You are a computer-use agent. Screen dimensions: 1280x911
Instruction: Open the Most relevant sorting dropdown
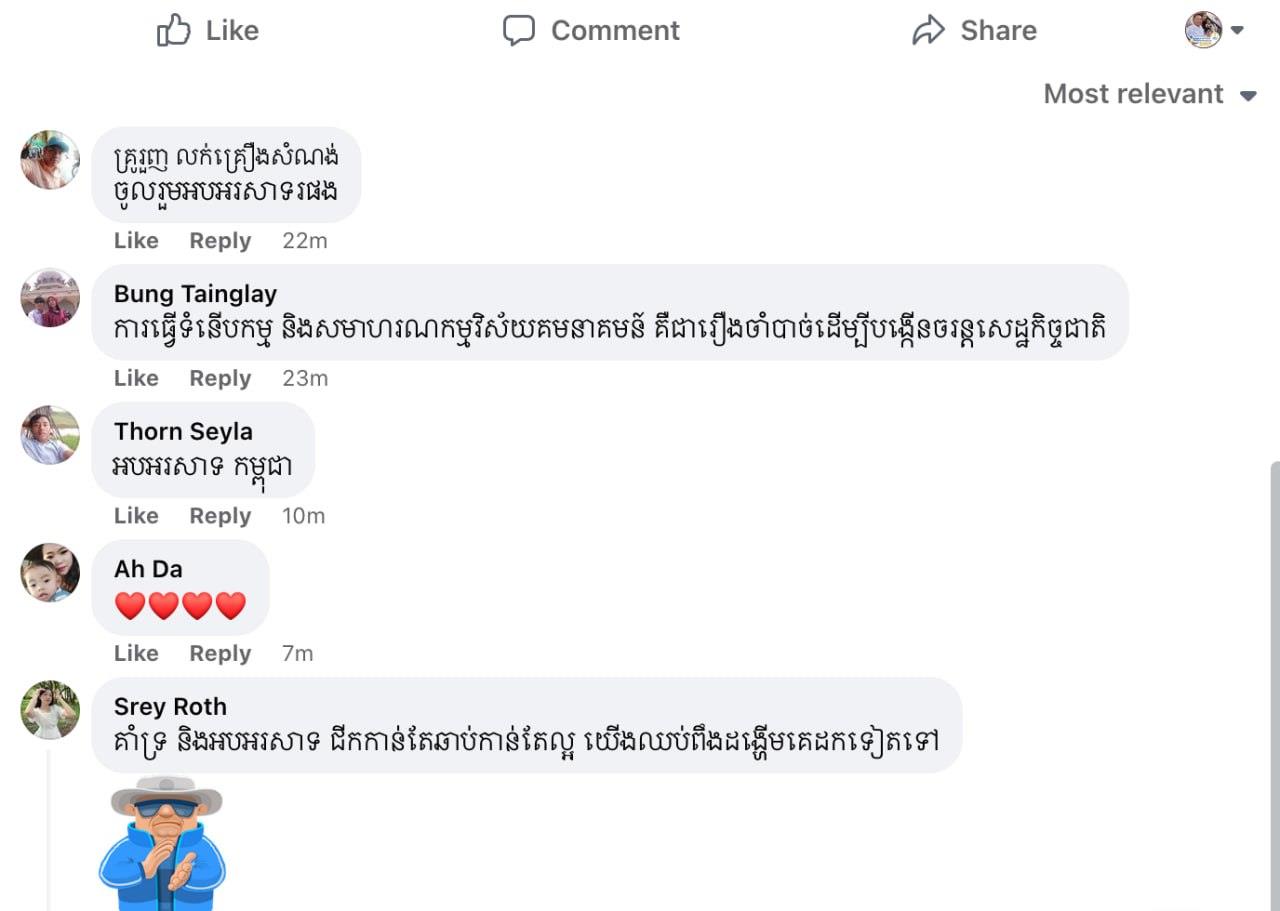pyautogui.click(x=1149, y=94)
